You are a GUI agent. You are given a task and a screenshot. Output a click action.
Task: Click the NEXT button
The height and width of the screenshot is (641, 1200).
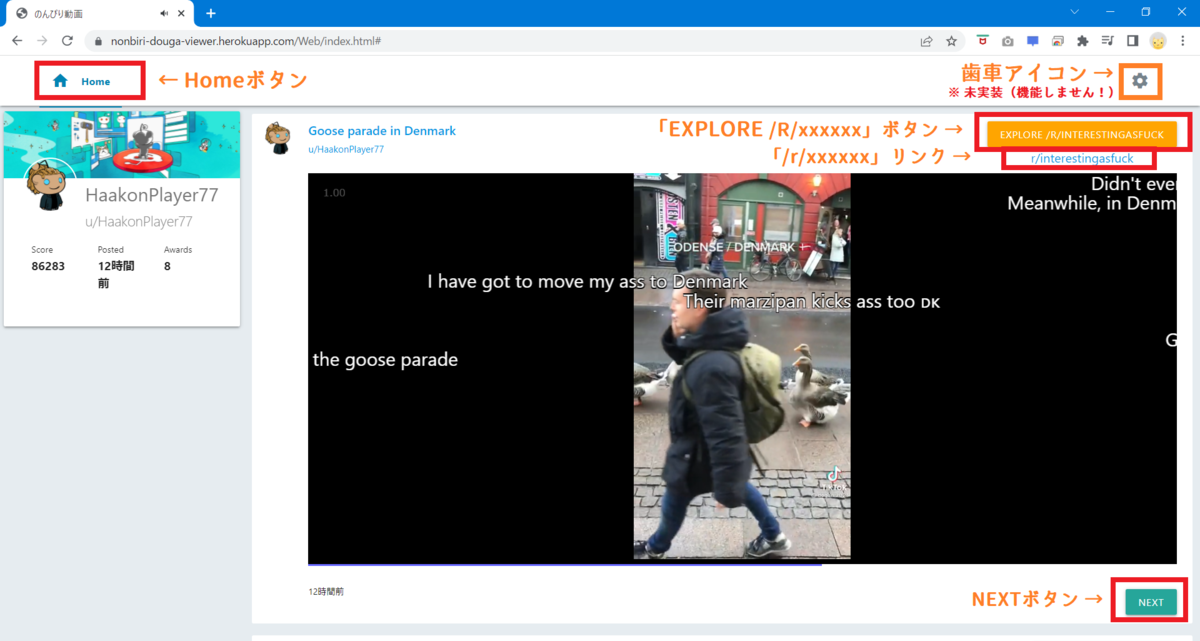click(1150, 602)
